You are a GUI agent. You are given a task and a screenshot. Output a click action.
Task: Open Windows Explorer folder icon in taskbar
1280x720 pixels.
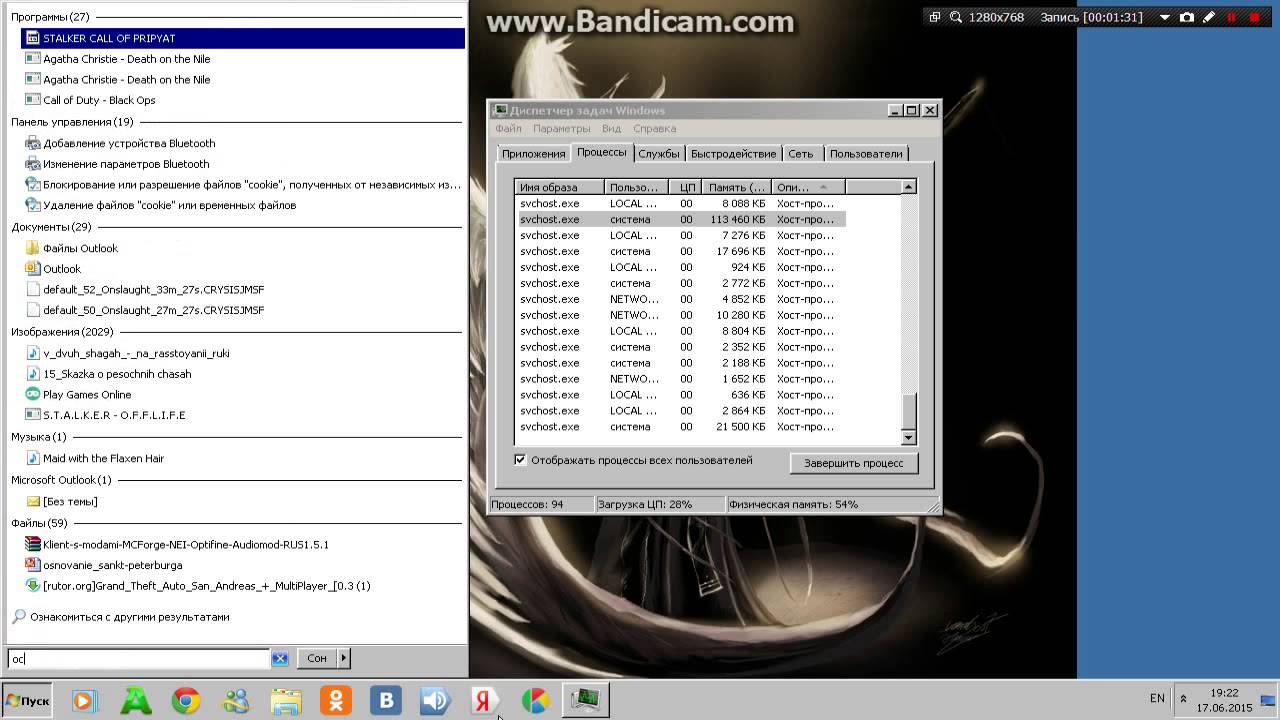(286, 701)
